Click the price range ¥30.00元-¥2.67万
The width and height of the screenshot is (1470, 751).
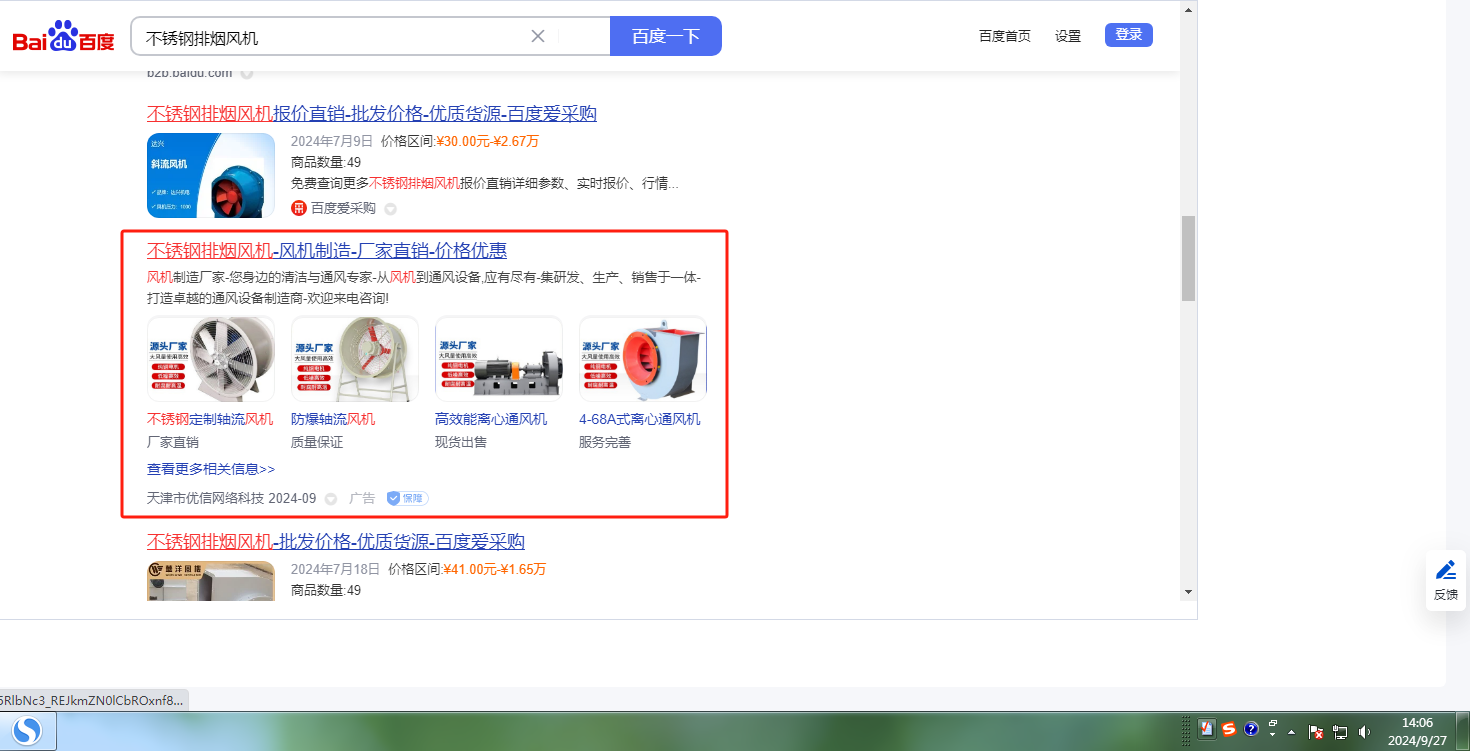coord(487,141)
